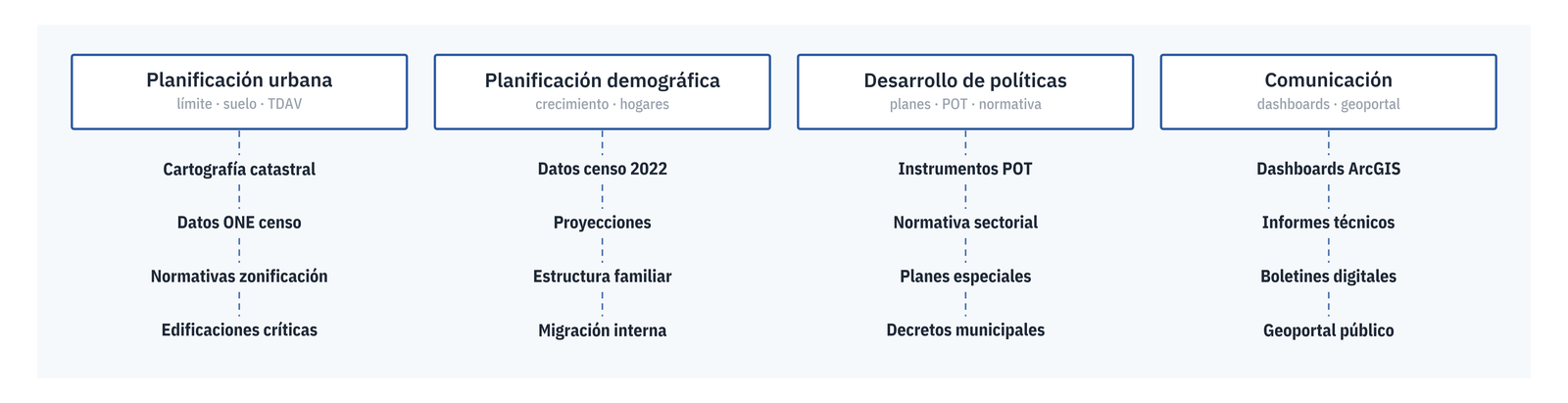
Task: Click Instrumentos POT item
Action: [965, 169]
